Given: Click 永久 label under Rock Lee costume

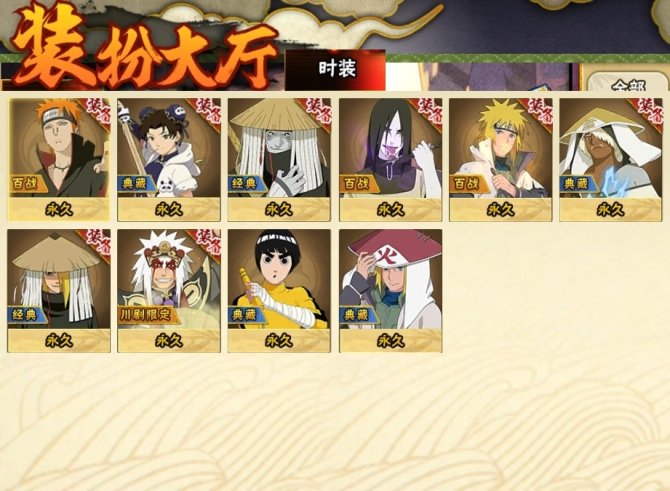Looking at the screenshot, I should tap(279, 341).
